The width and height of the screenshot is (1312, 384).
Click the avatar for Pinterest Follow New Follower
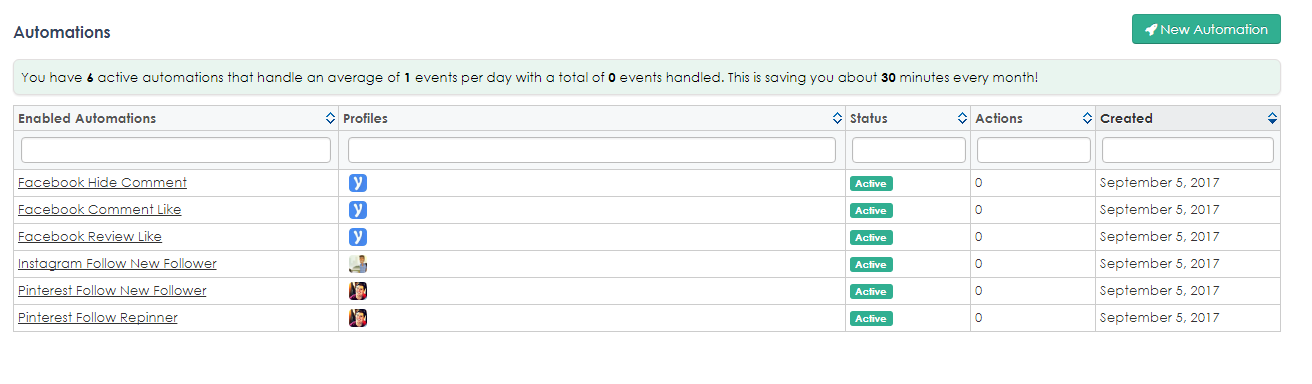(358, 291)
